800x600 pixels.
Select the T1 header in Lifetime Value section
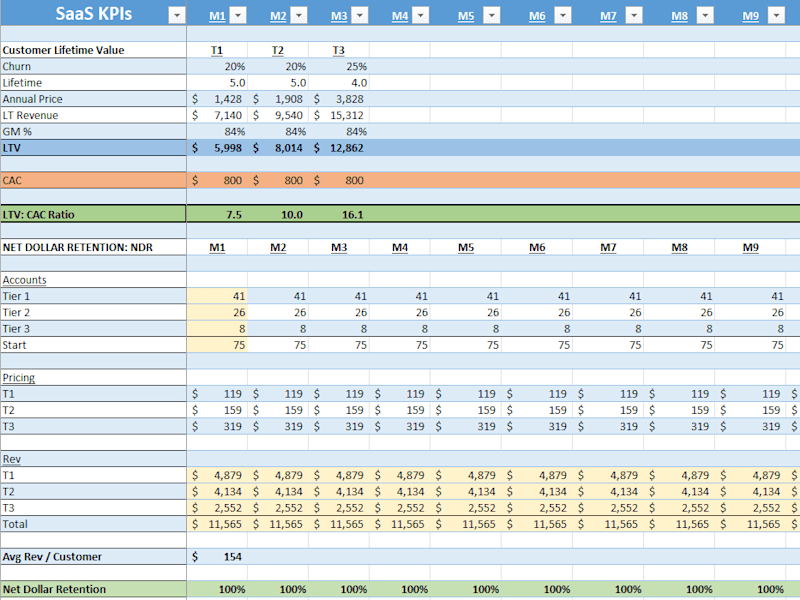tap(217, 50)
